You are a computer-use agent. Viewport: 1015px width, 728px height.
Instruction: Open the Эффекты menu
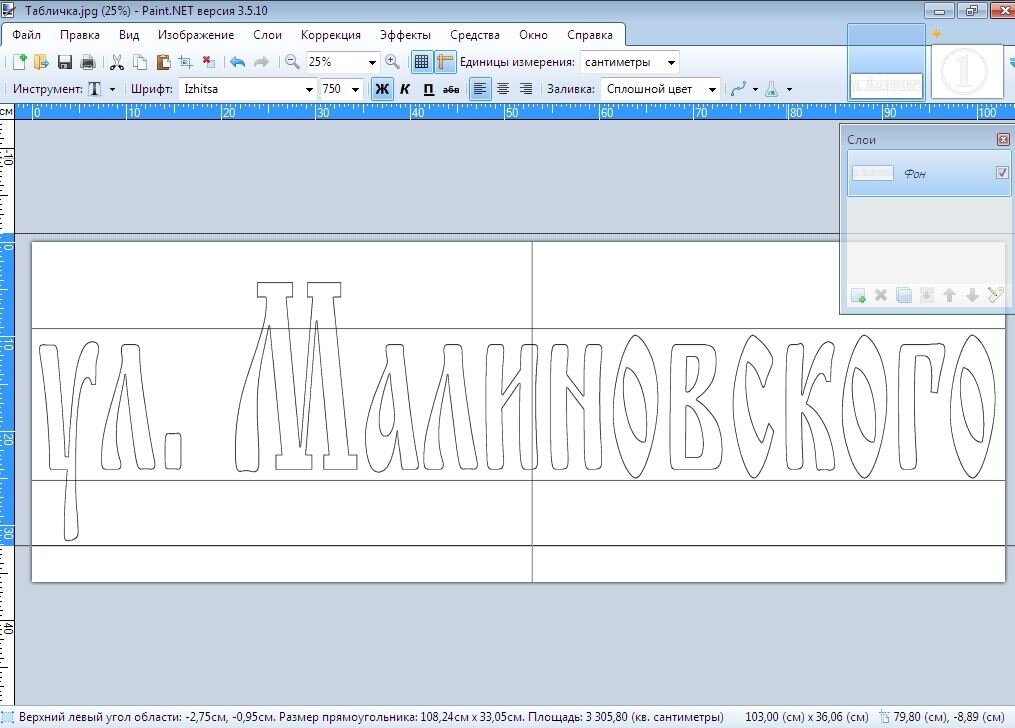[x=405, y=35]
